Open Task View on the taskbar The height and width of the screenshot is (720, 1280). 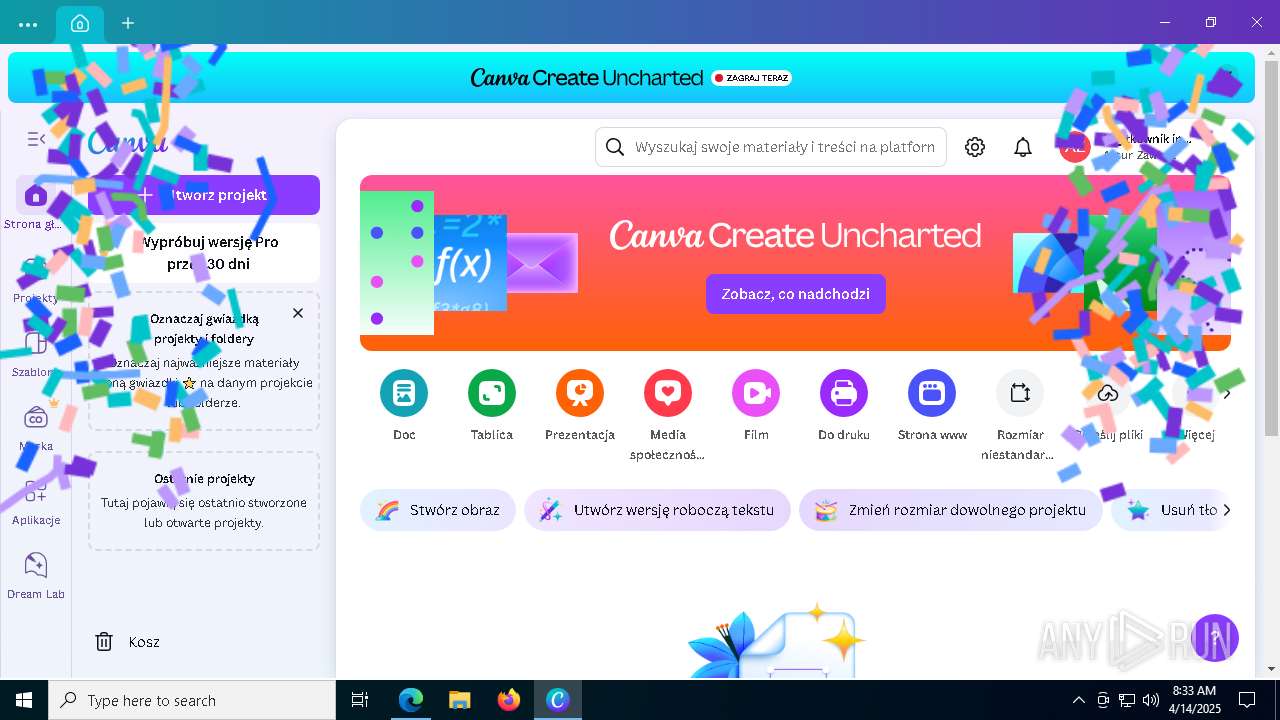click(x=360, y=700)
